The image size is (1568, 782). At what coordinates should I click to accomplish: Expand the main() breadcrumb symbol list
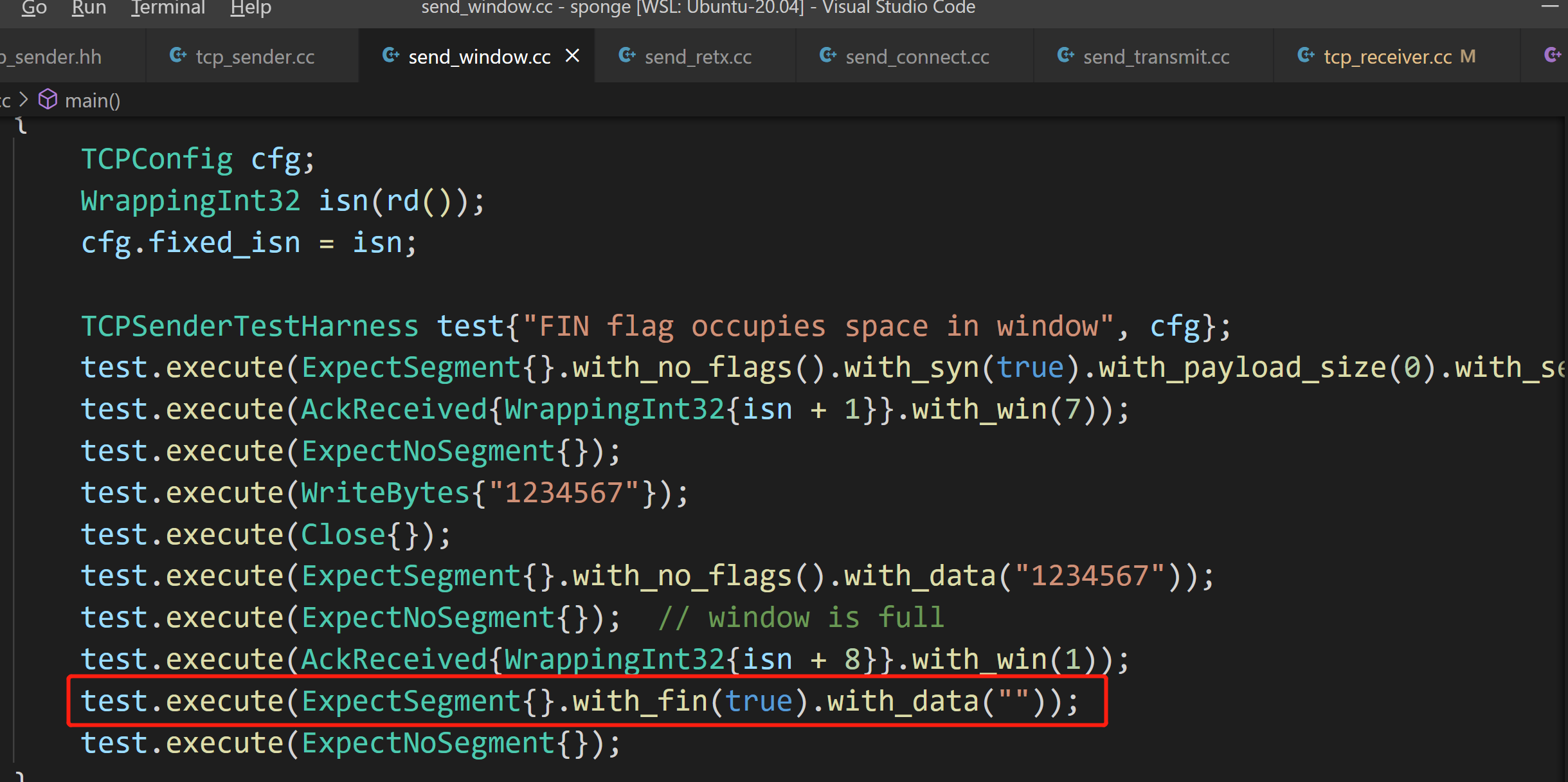pyautogui.click(x=93, y=100)
